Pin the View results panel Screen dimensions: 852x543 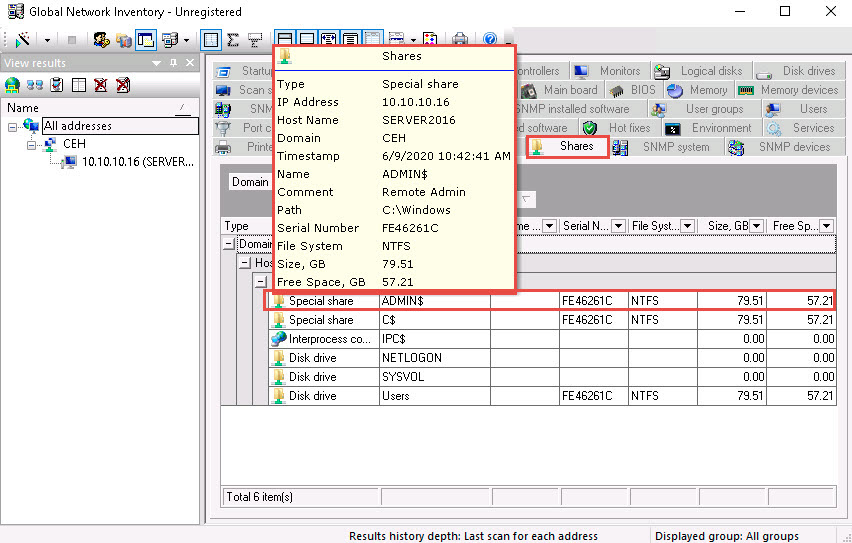[173, 63]
